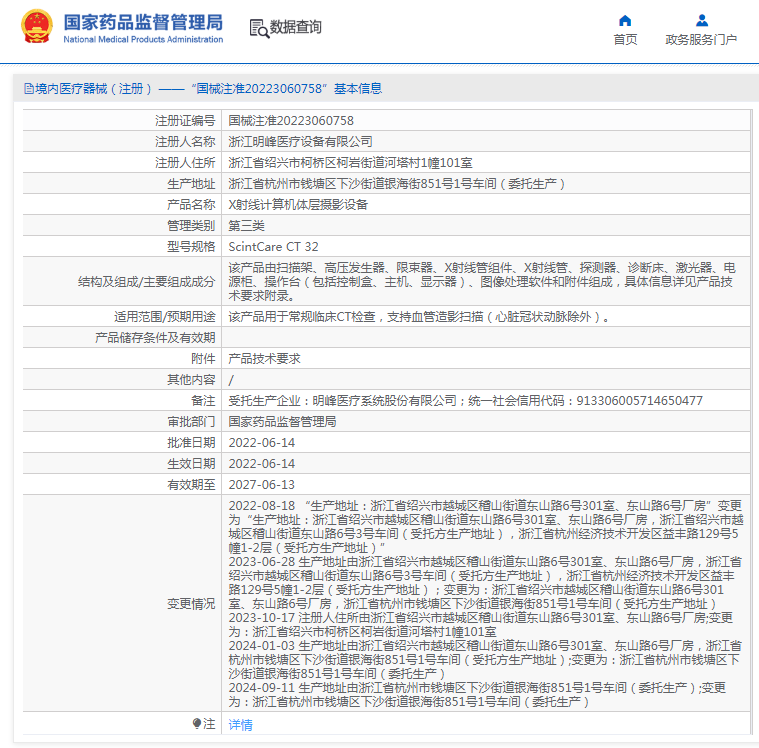
Task: Click the 数据查询 label
Action: tap(295, 27)
